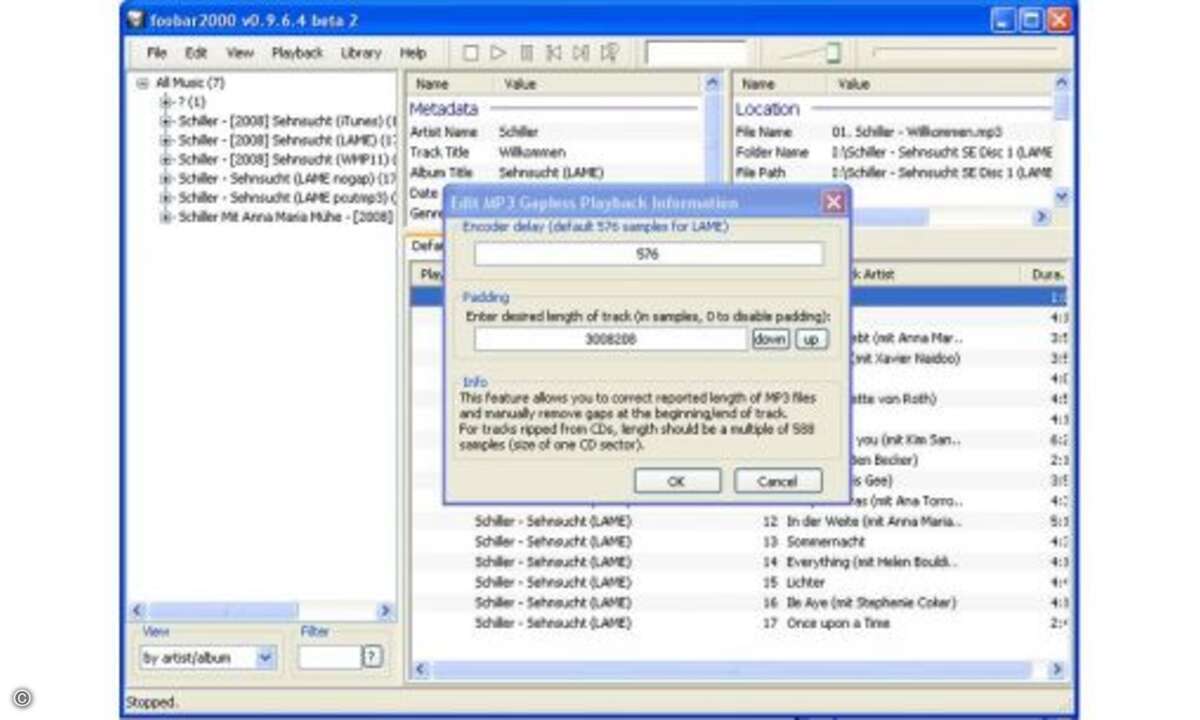The image size is (1200, 720).
Task: Click OK in gapless playback dialog
Action: click(x=677, y=481)
